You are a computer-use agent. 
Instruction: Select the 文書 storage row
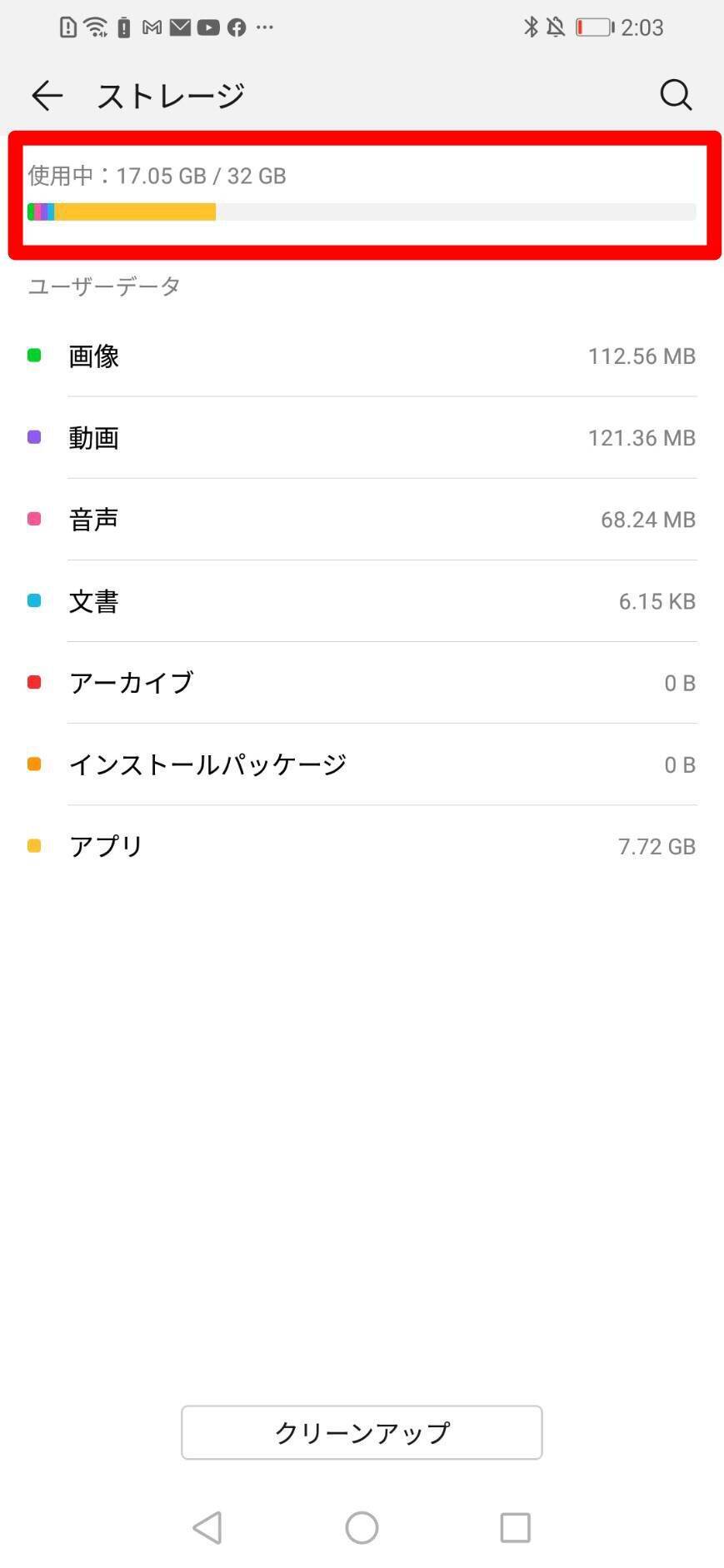point(362,601)
